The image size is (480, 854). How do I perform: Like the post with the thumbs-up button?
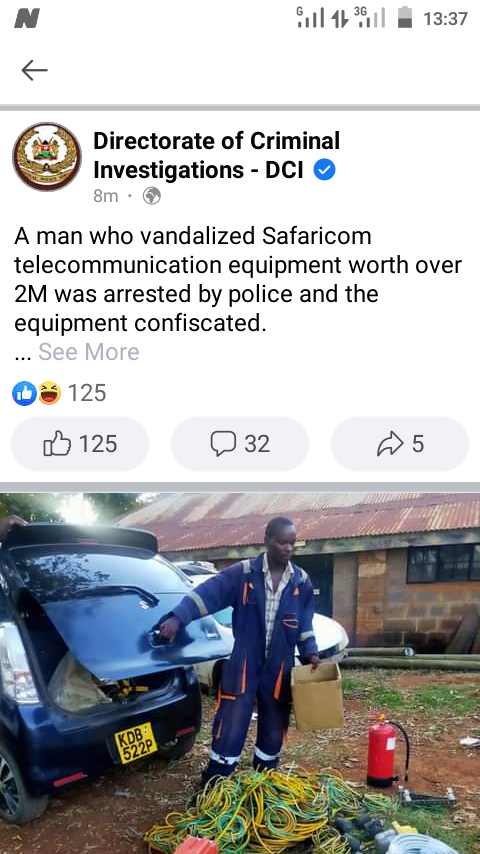tap(80, 444)
